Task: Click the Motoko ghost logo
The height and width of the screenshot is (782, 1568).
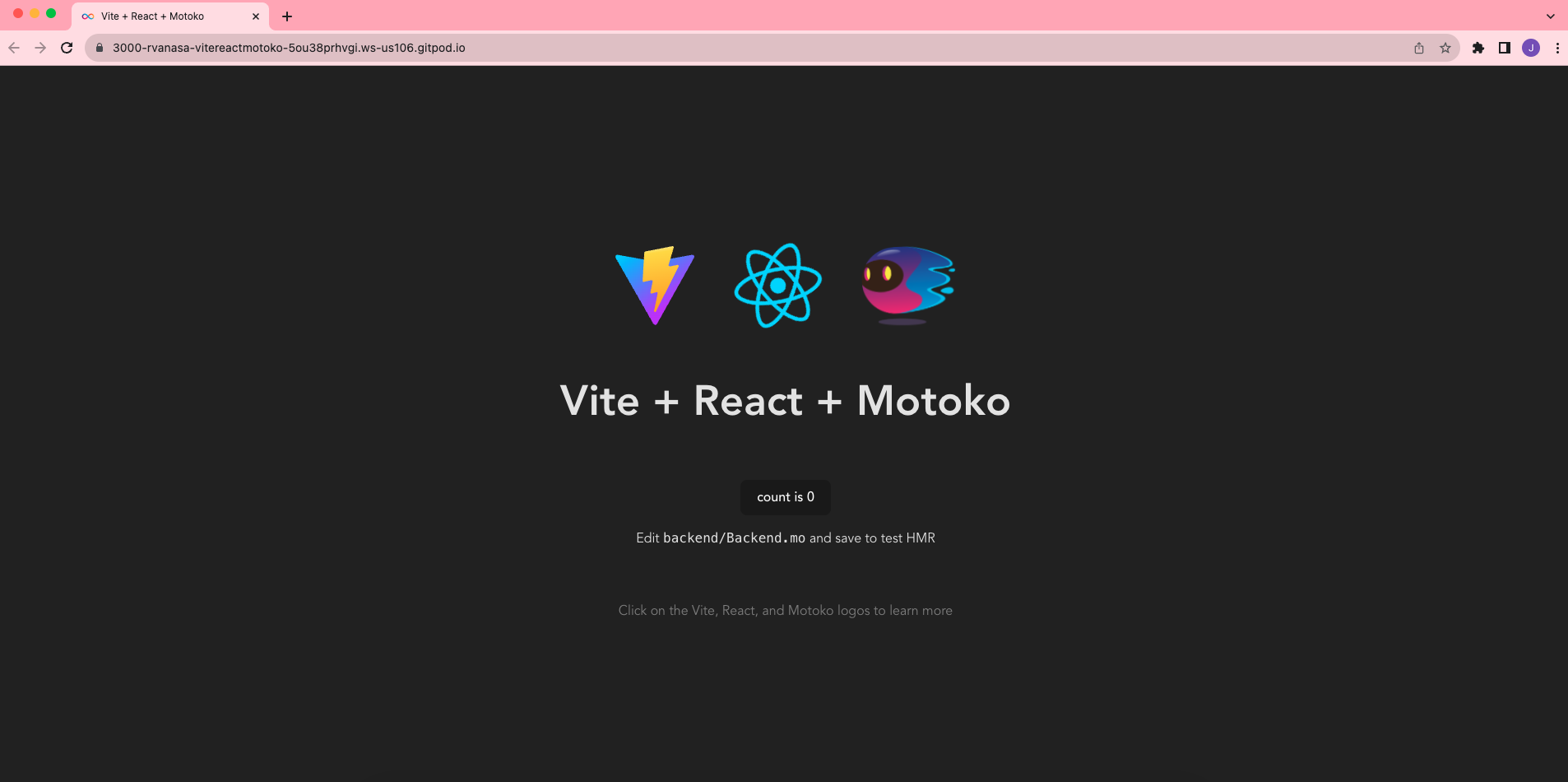Action: (x=907, y=285)
